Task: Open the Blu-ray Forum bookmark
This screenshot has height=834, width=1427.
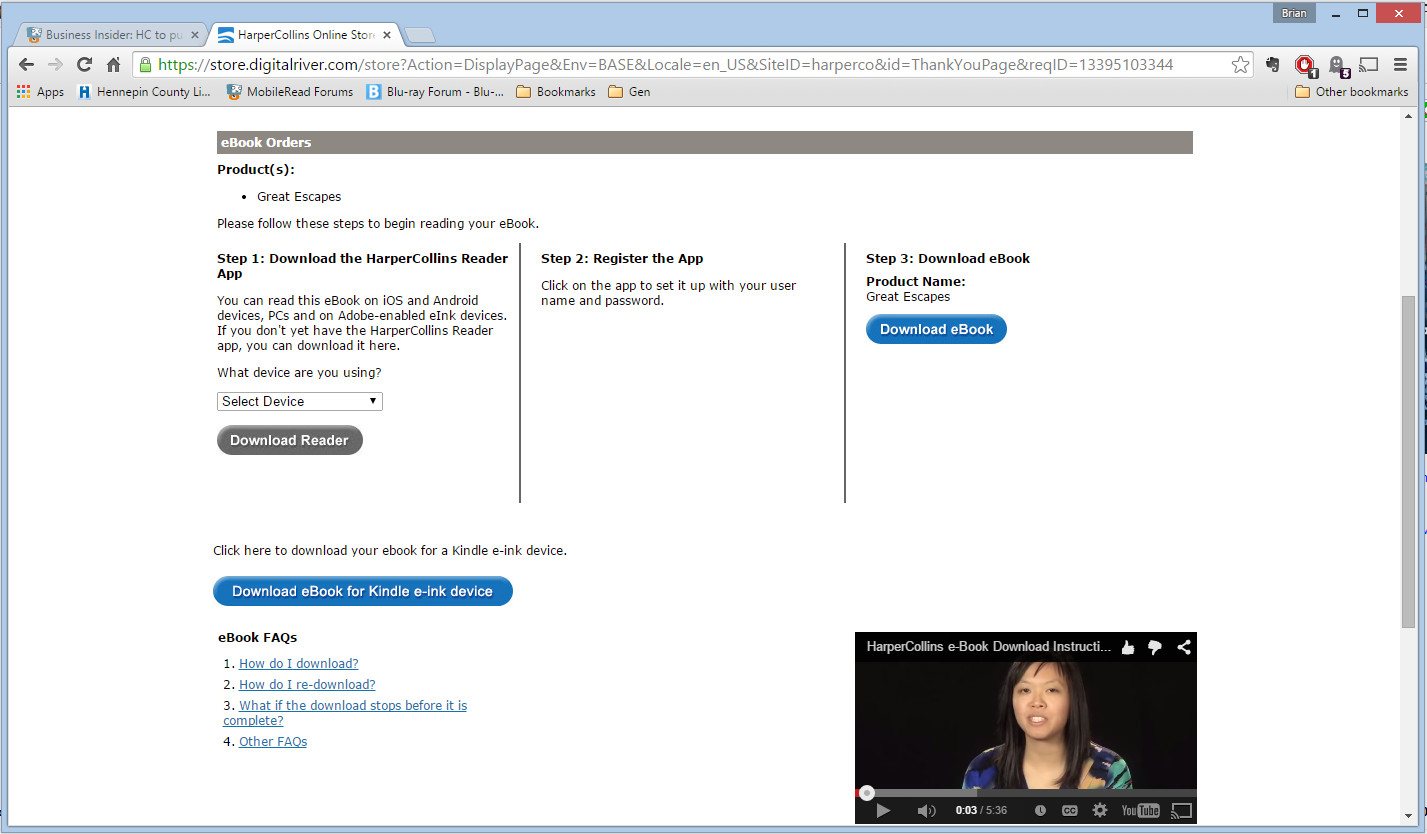Action: (435, 92)
